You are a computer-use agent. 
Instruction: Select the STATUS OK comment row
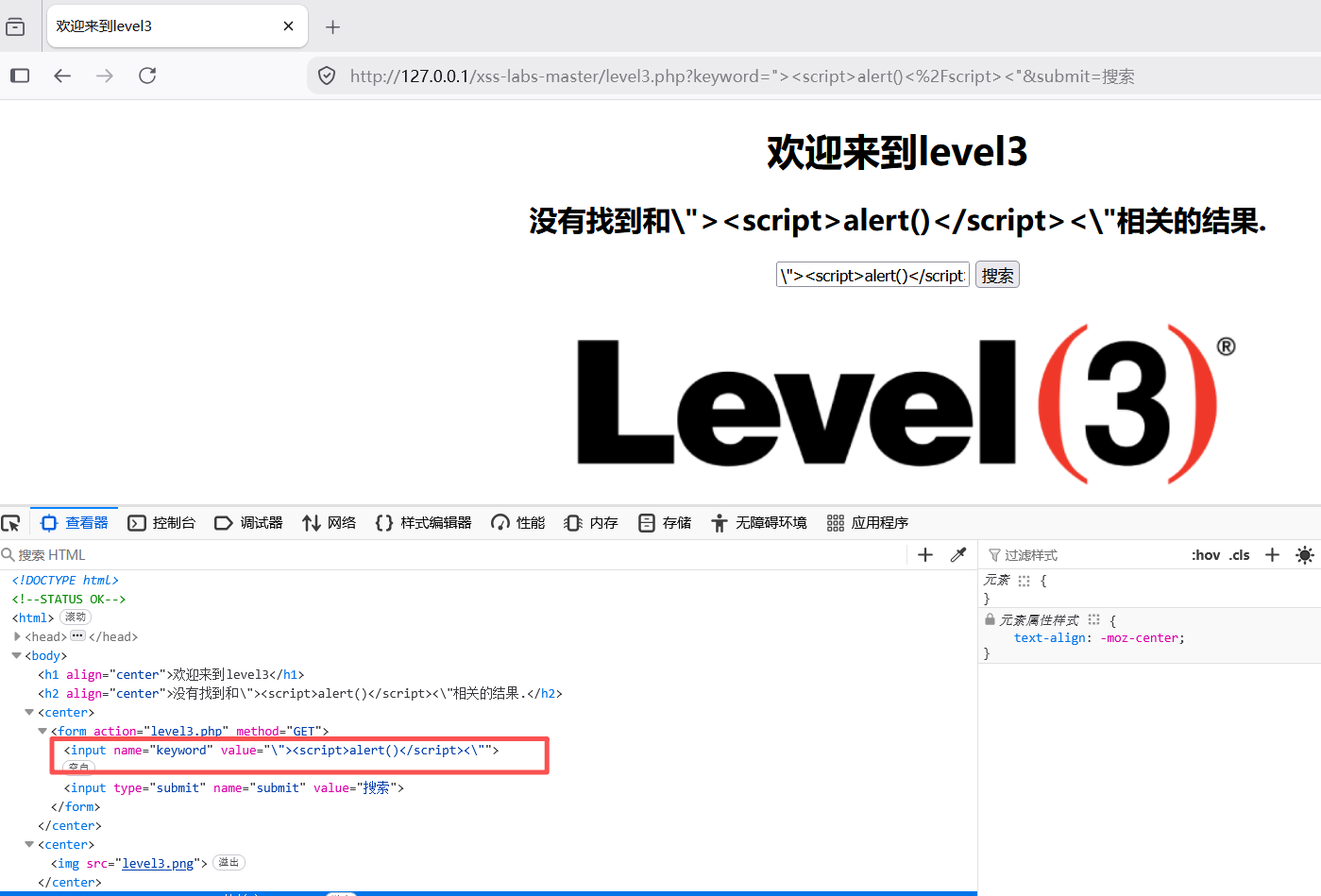tap(69, 600)
